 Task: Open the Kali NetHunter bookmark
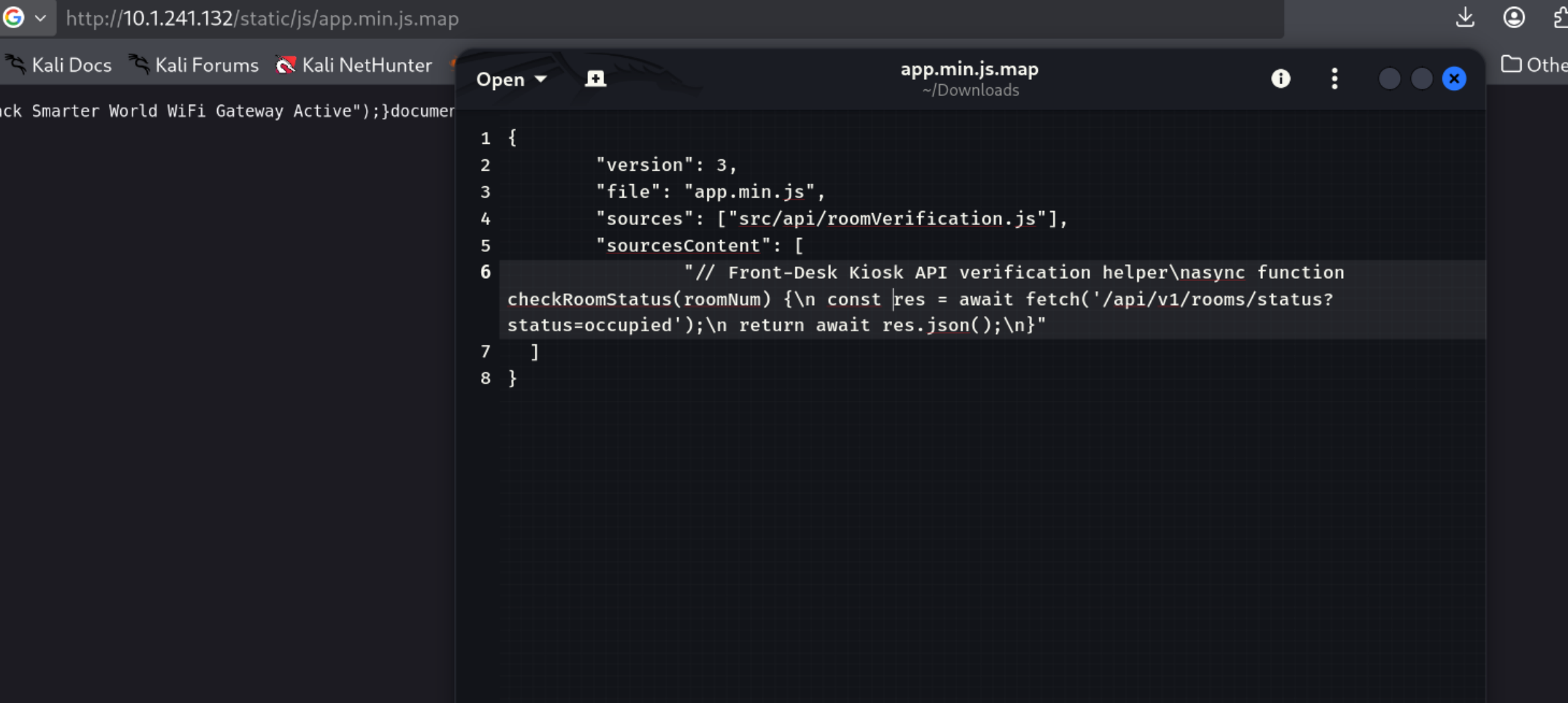point(354,65)
